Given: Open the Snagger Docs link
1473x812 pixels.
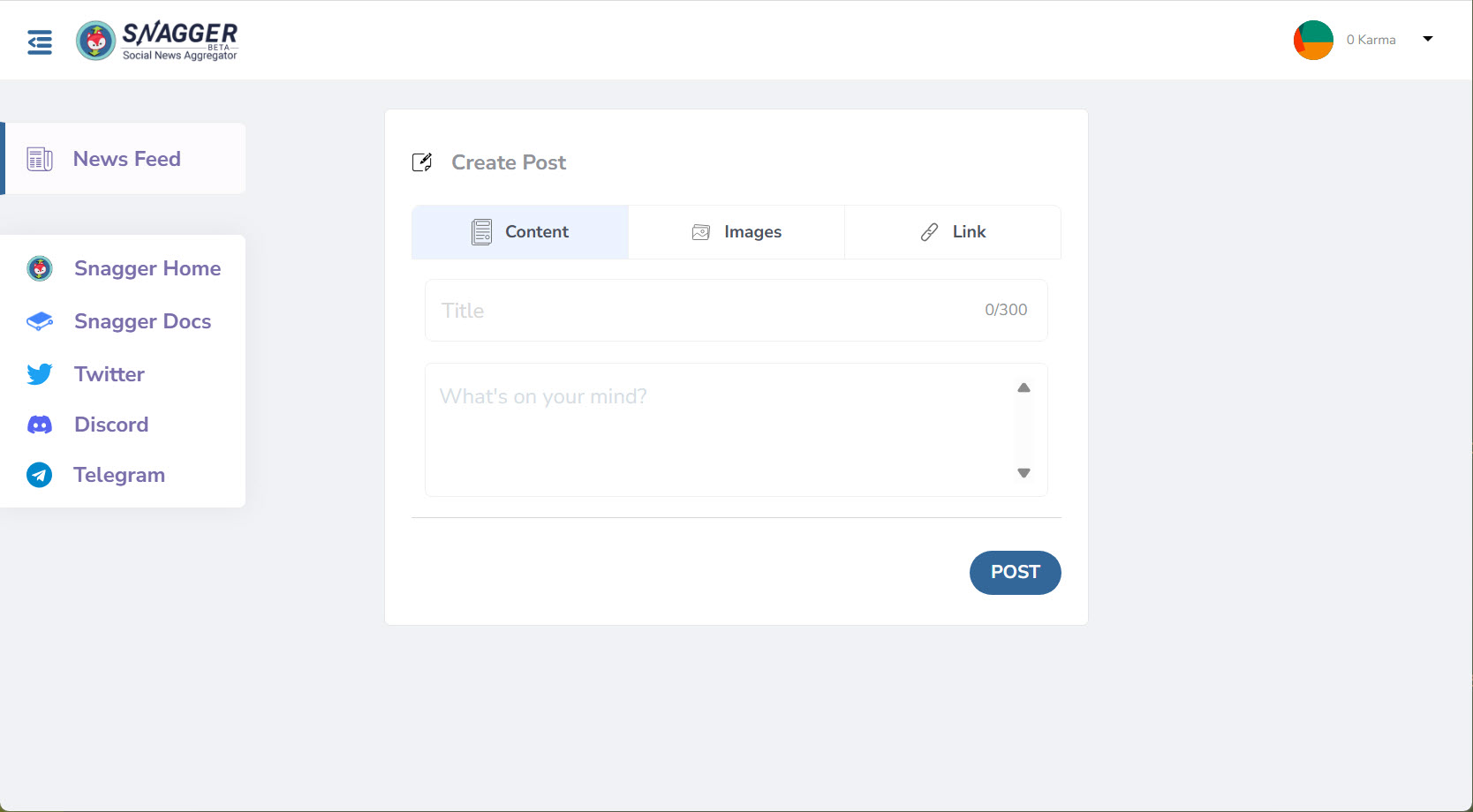Looking at the screenshot, I should click(x=142, y=321).
